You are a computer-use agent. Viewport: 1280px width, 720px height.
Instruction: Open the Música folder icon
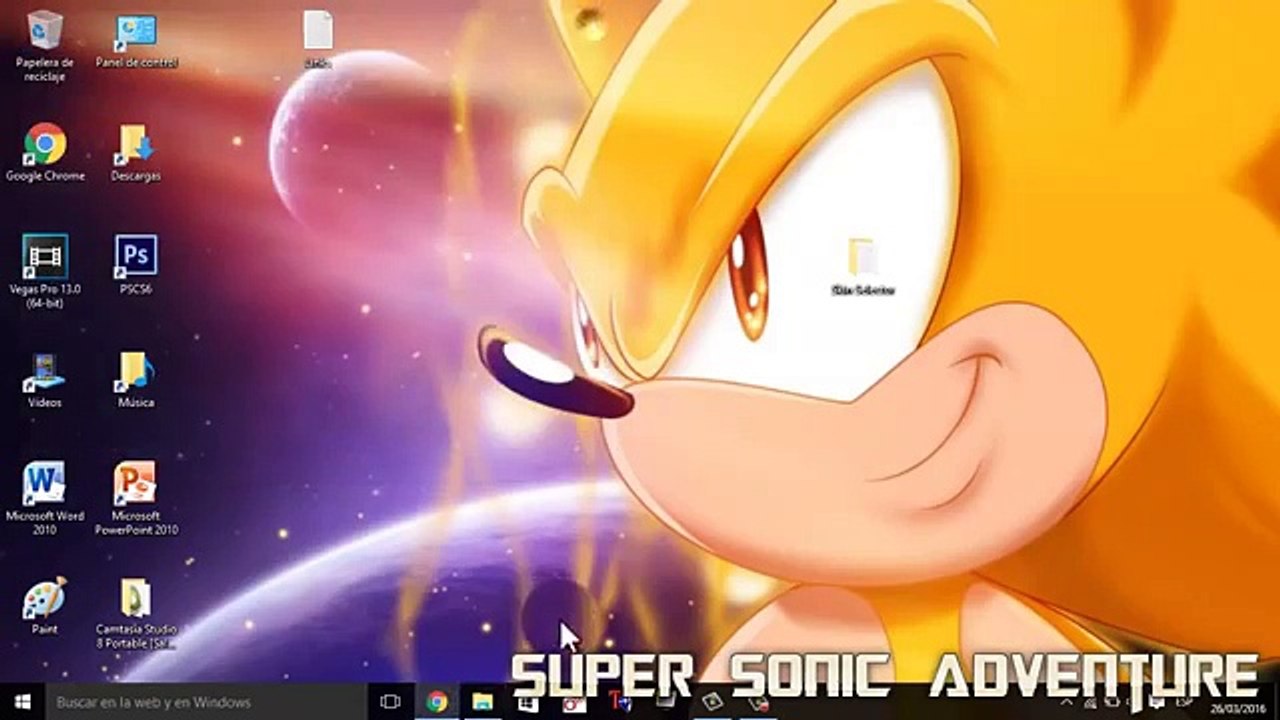(x=136, y=379)
